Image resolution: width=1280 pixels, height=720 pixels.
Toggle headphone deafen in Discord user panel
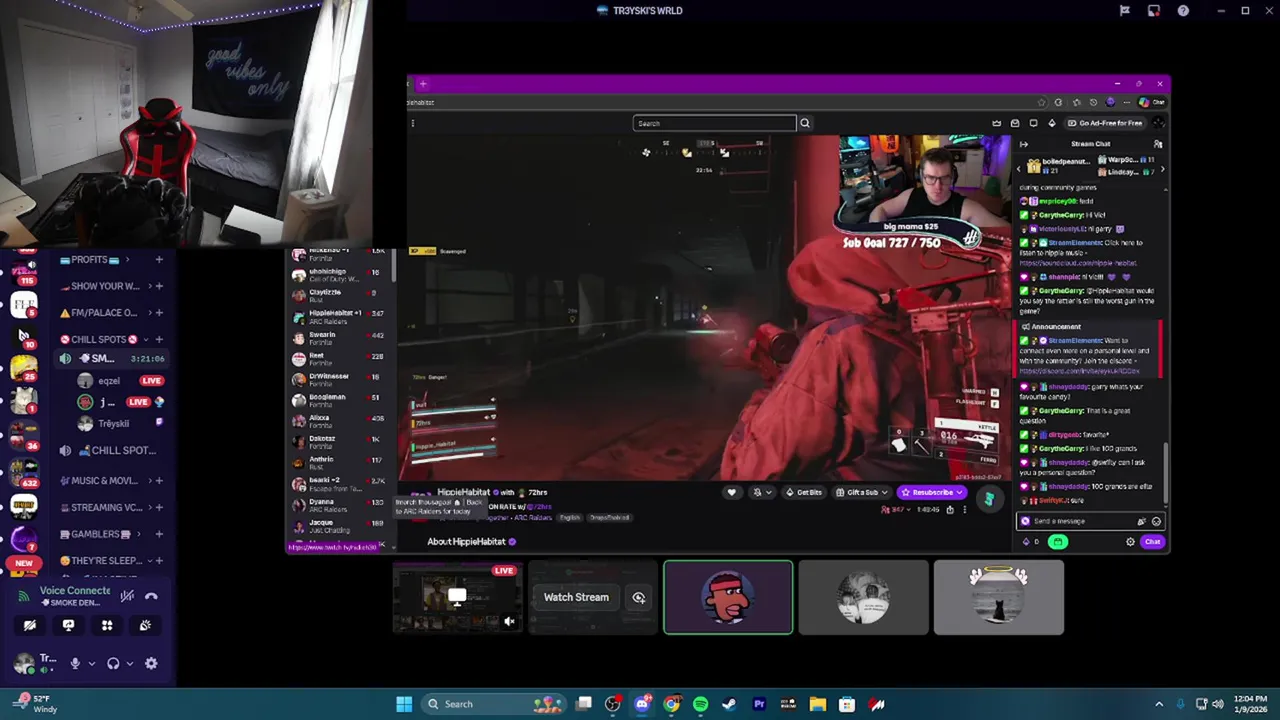[x=113, y=663]
